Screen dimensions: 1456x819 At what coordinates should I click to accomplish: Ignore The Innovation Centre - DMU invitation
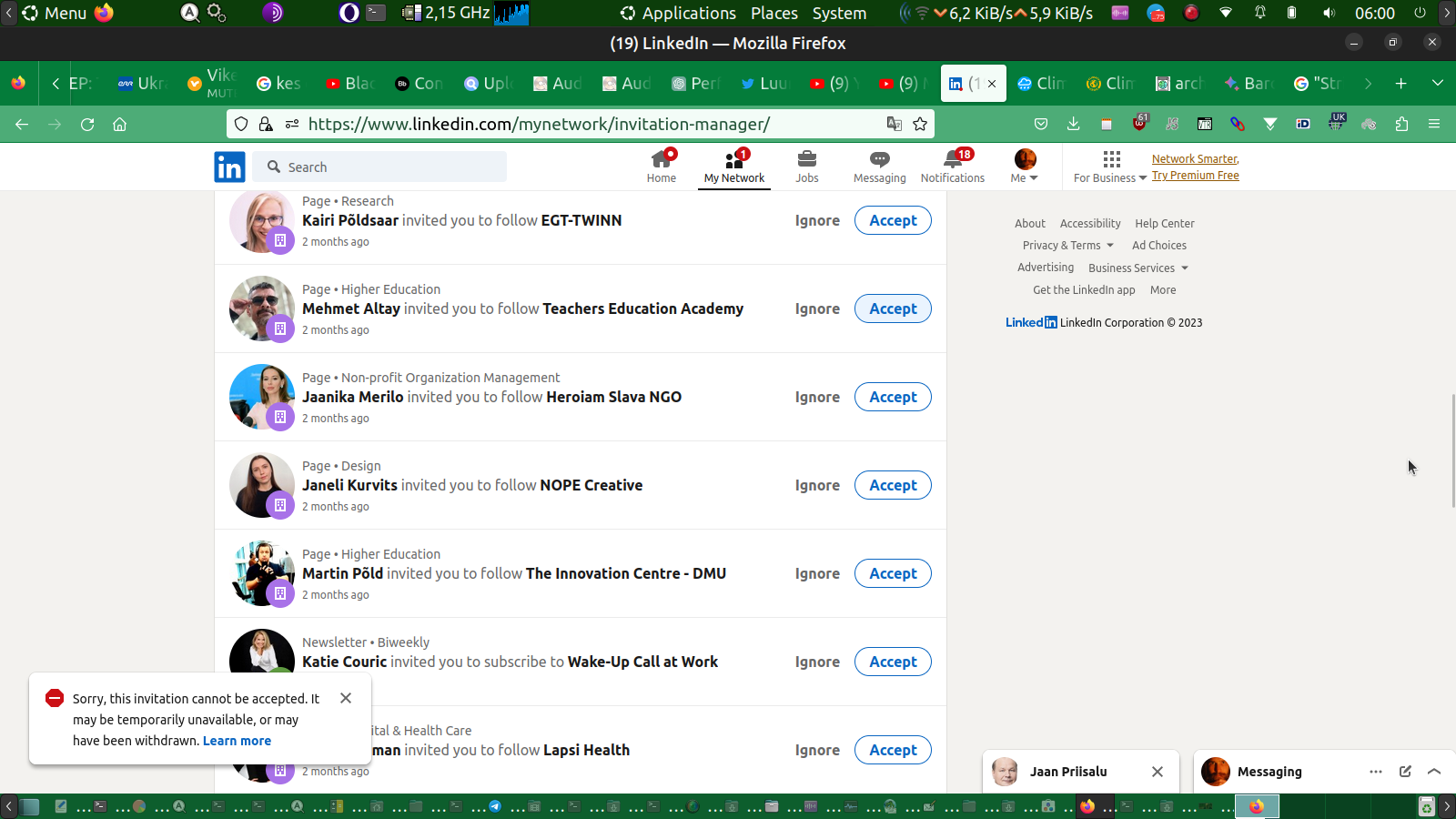[817, 573]
